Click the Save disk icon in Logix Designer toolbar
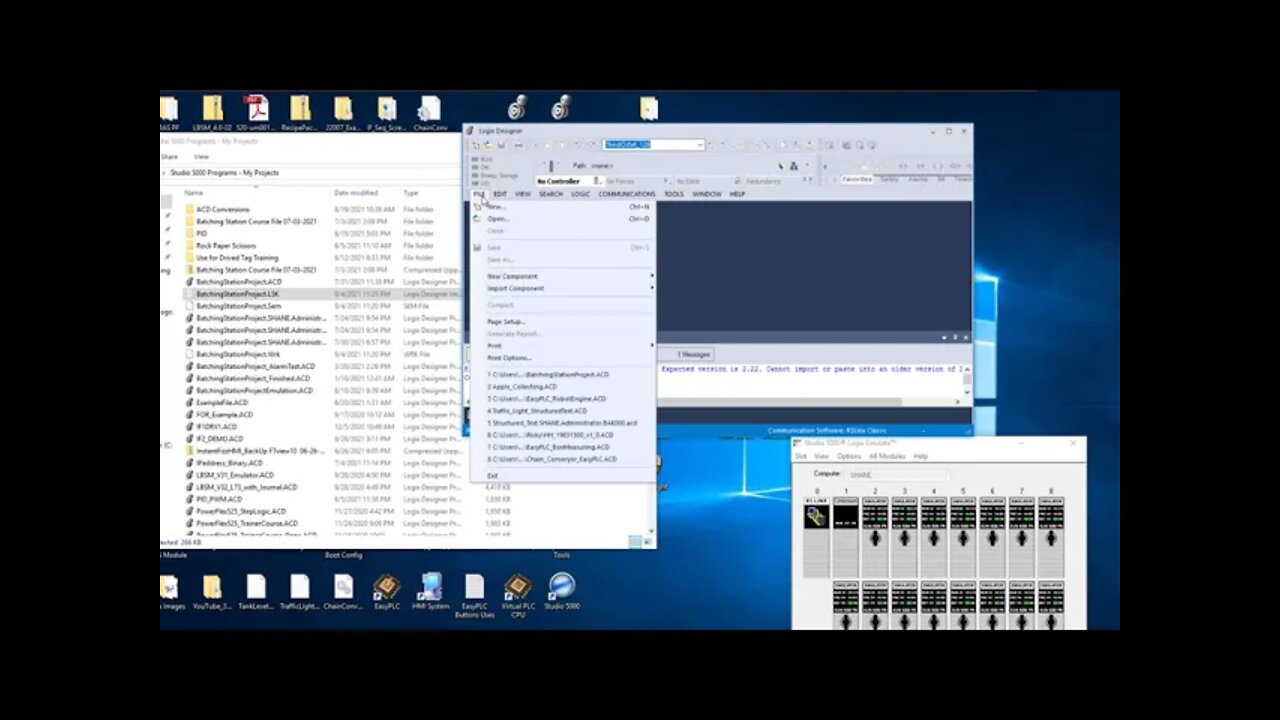This screenshot has height=720, width=1280. click(x=501, y=145)
